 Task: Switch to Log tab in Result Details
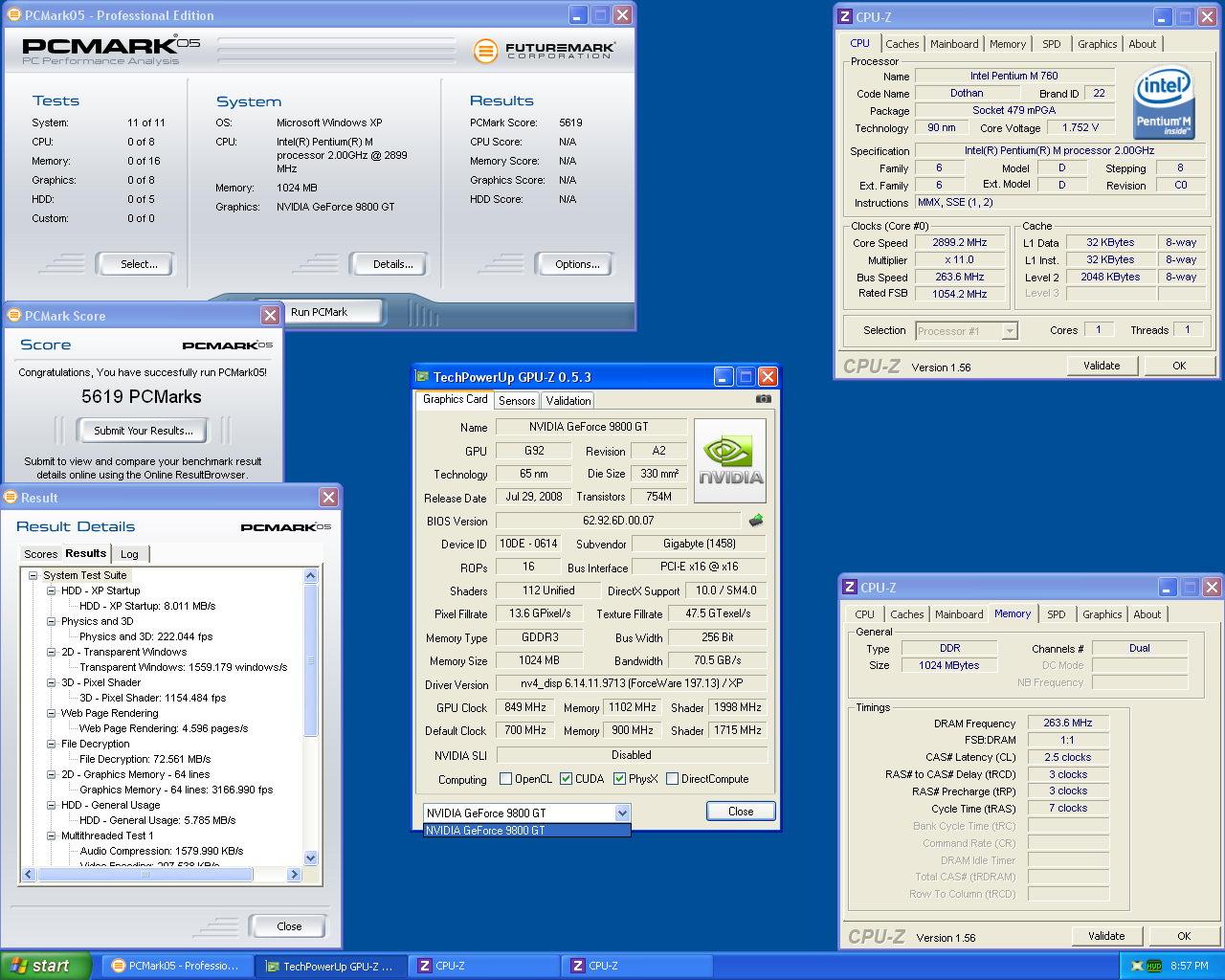(x=129, y=554)
